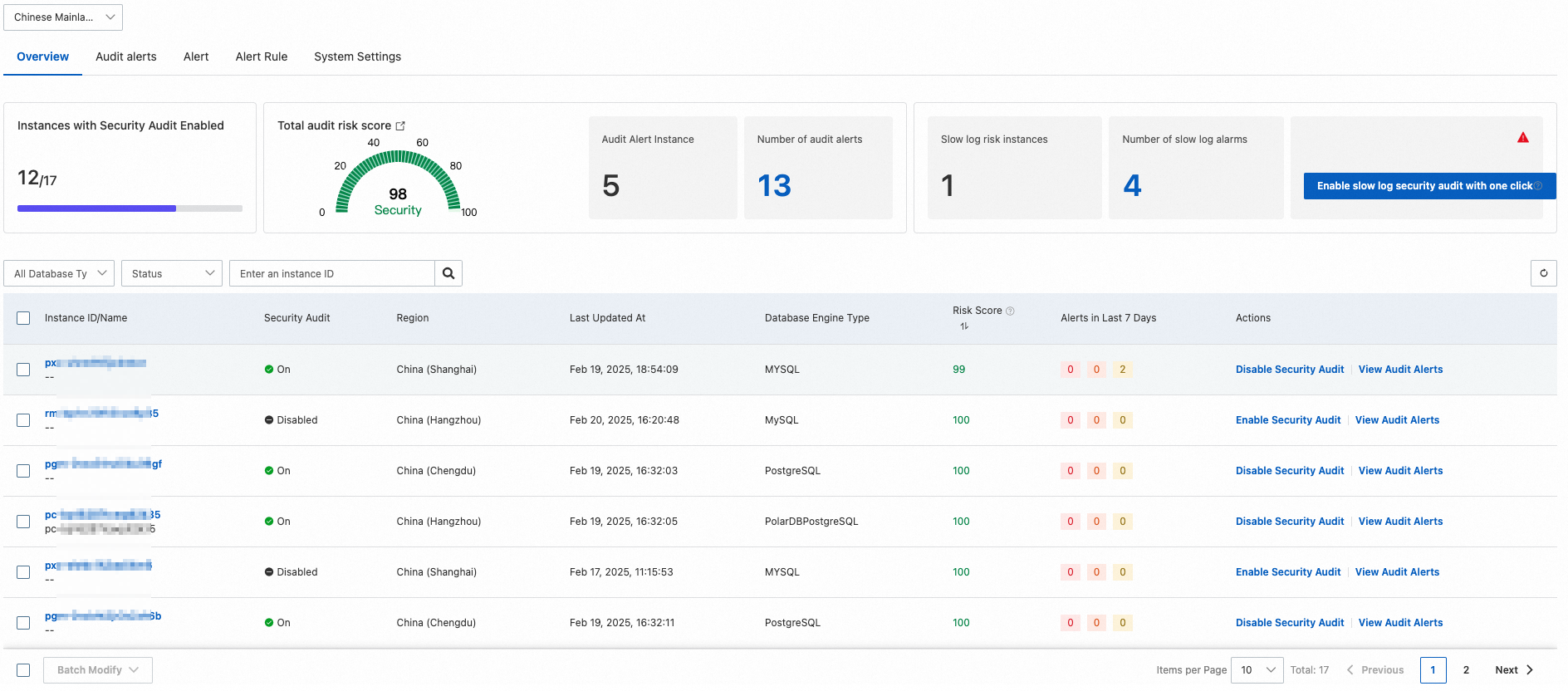Check the first row's China (Shanghai) MYSQL instance
Image resolution: width=1568 pixels, height=691 pixels.
coord(23,370)
